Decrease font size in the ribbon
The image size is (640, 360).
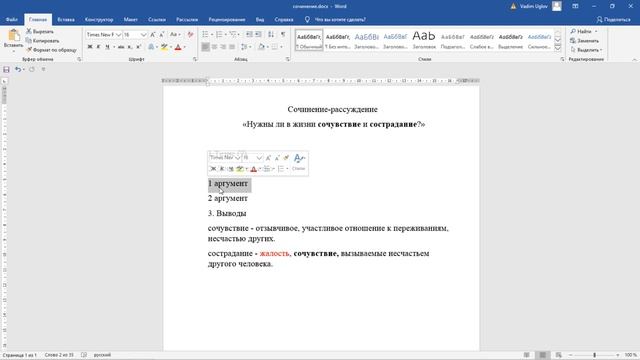tap(162, 35)
